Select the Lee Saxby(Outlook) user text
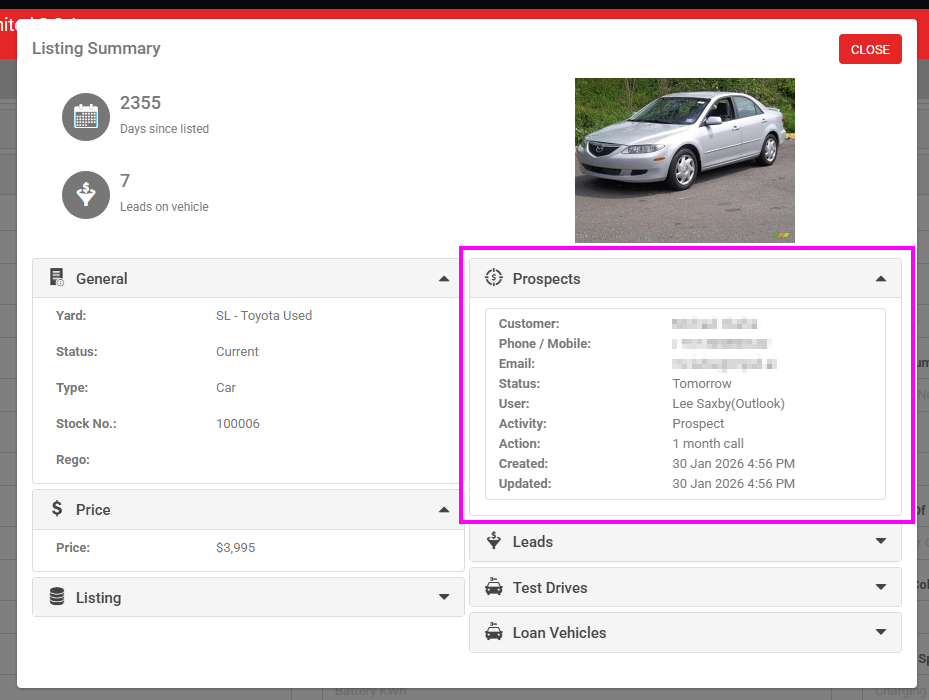929x700 pixels. [x=728, y=404]
